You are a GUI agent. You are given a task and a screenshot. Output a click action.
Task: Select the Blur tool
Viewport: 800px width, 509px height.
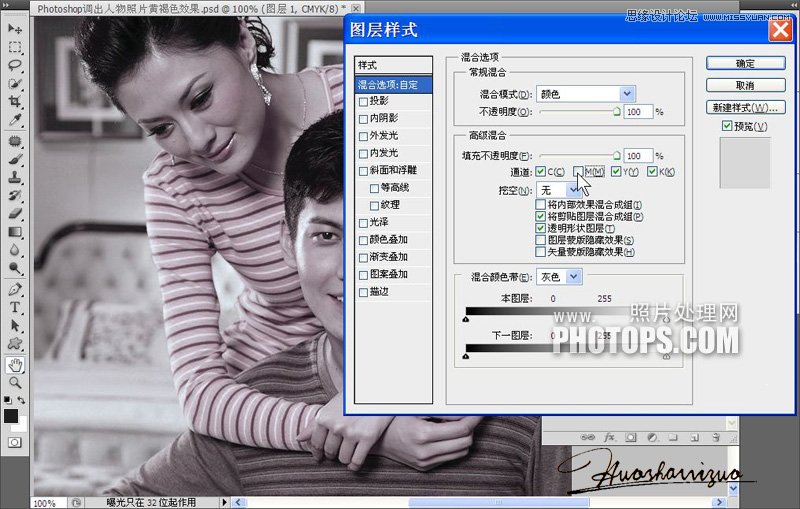[15, 250]
